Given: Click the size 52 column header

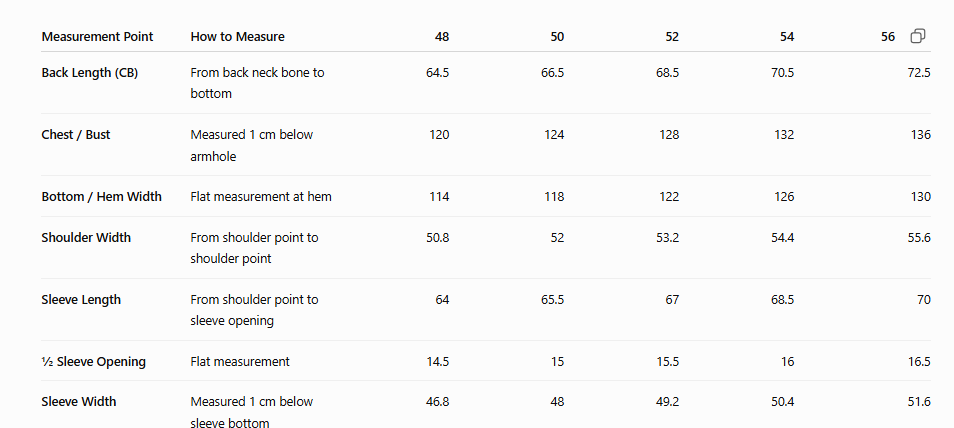Looking at the screenshot, I should [672, 37].
